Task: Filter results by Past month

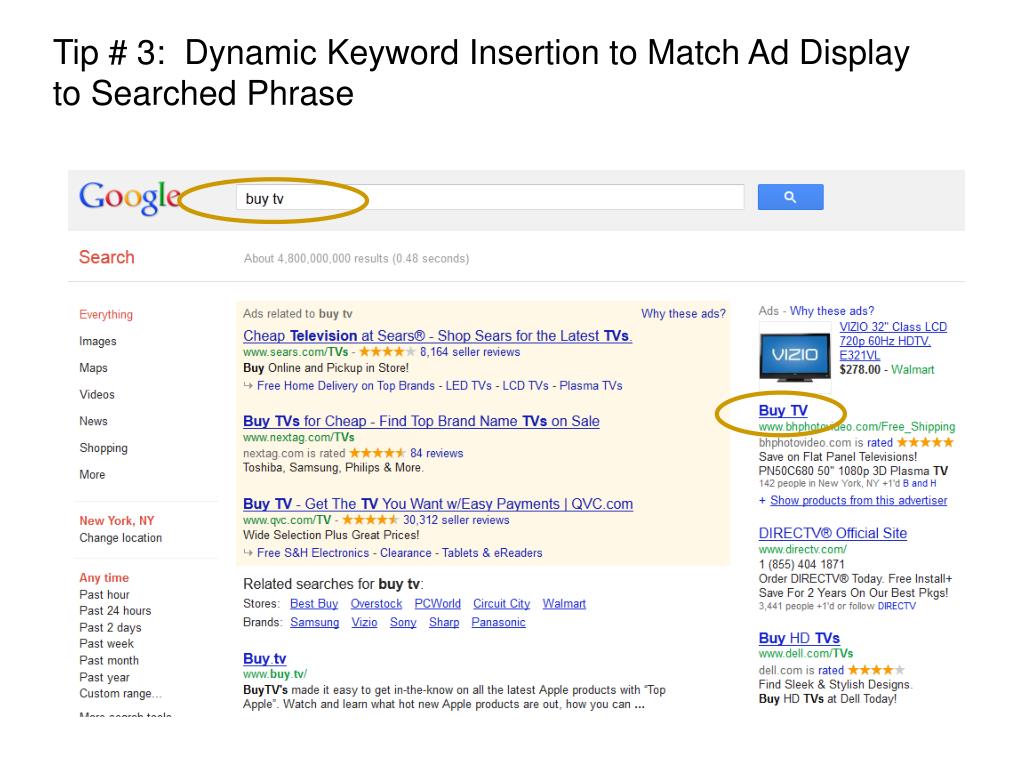Action: tap(109, 660)
